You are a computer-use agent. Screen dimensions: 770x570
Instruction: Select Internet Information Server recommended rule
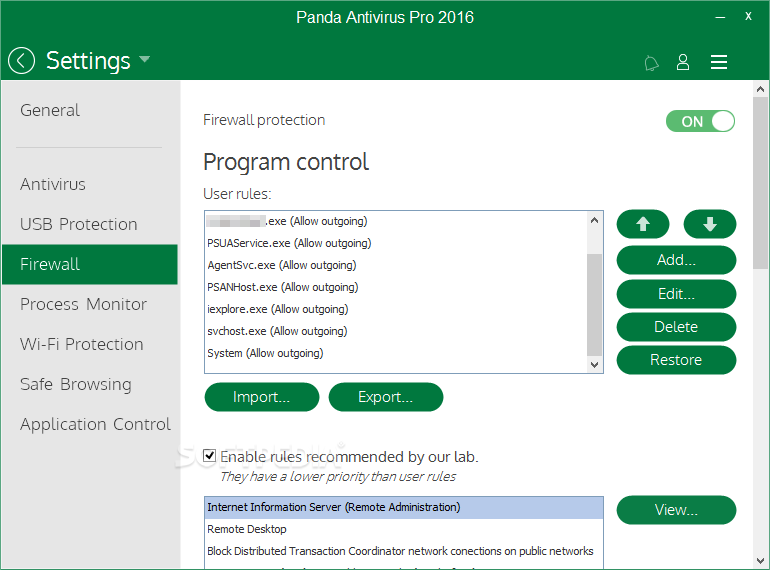coord(404,507)
